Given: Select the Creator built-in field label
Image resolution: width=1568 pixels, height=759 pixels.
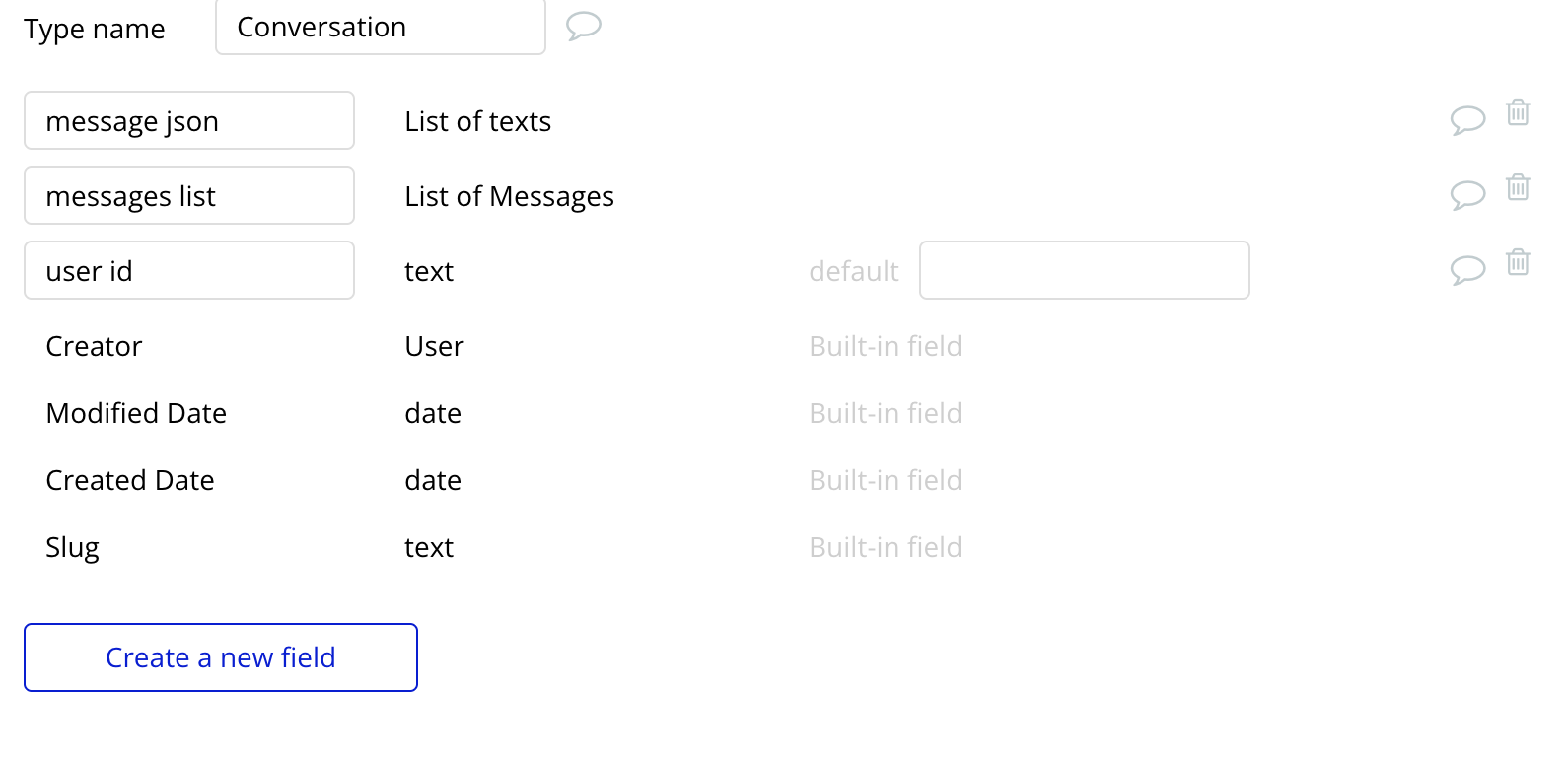Looking at the screenshot, I should (x=95, y=346).
